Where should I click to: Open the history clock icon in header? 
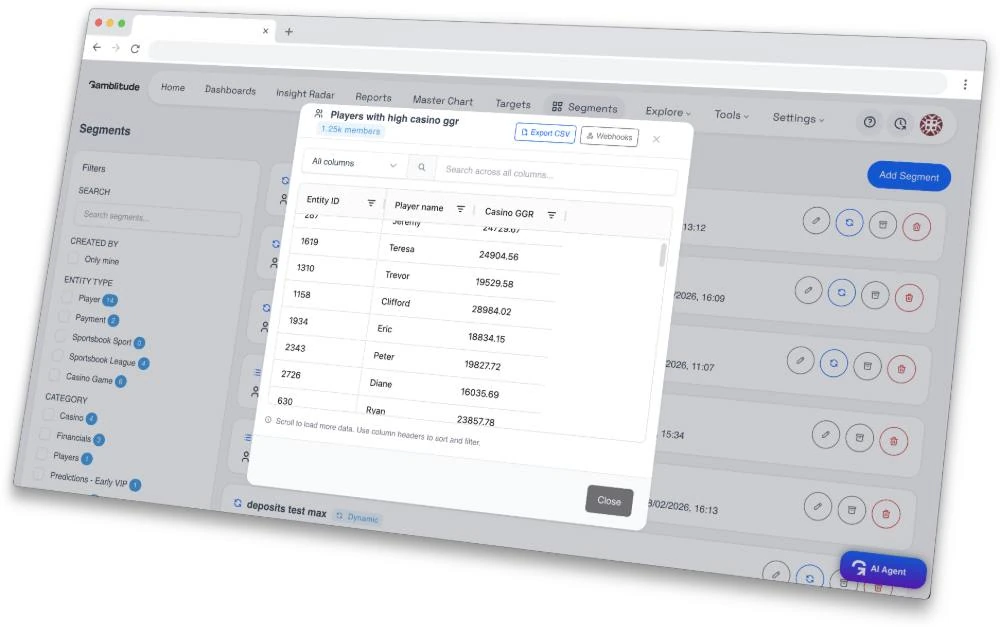point(900,124)
